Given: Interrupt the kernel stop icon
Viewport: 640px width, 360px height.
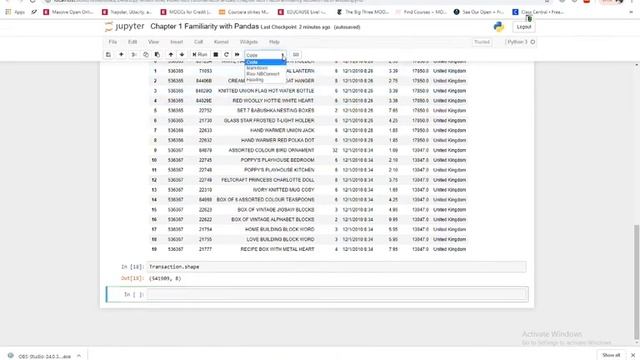Looking at the screenshot, I should [x=216, y=55].
